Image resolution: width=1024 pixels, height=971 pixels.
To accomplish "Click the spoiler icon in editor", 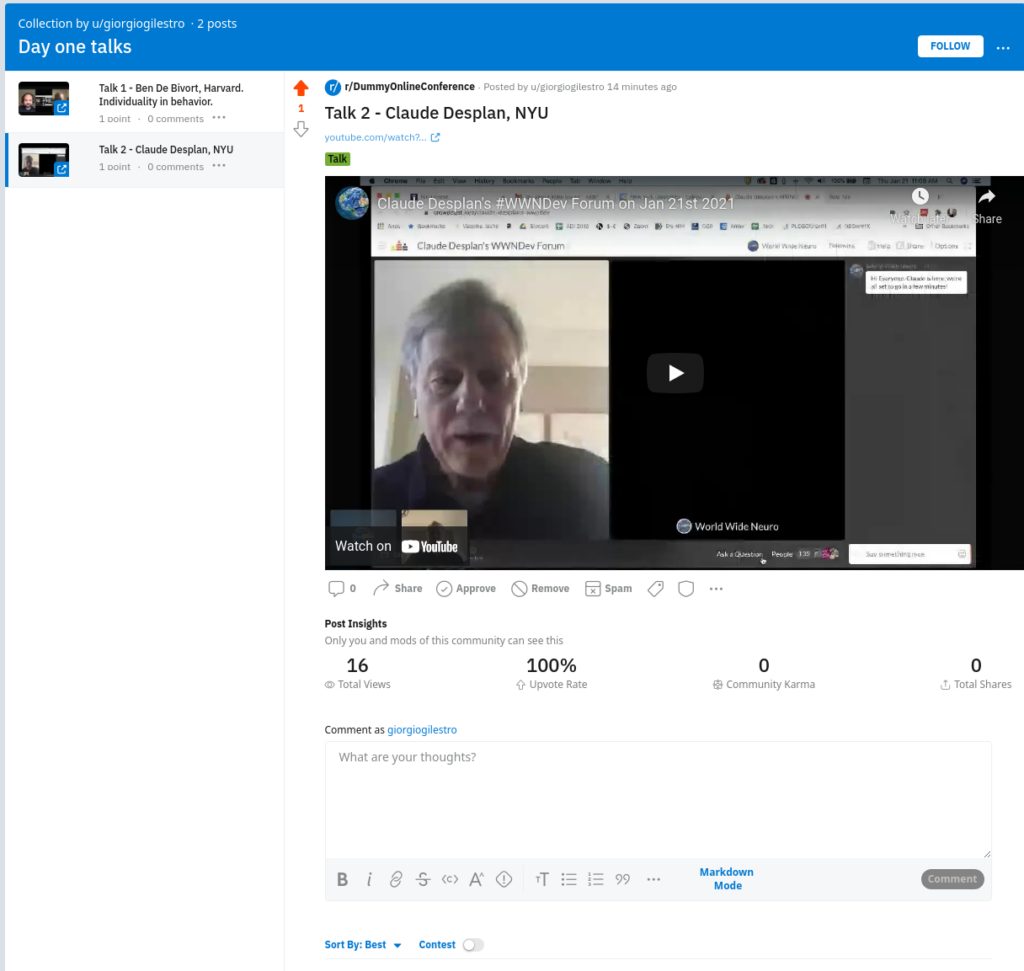I will [x=504, y=879].
